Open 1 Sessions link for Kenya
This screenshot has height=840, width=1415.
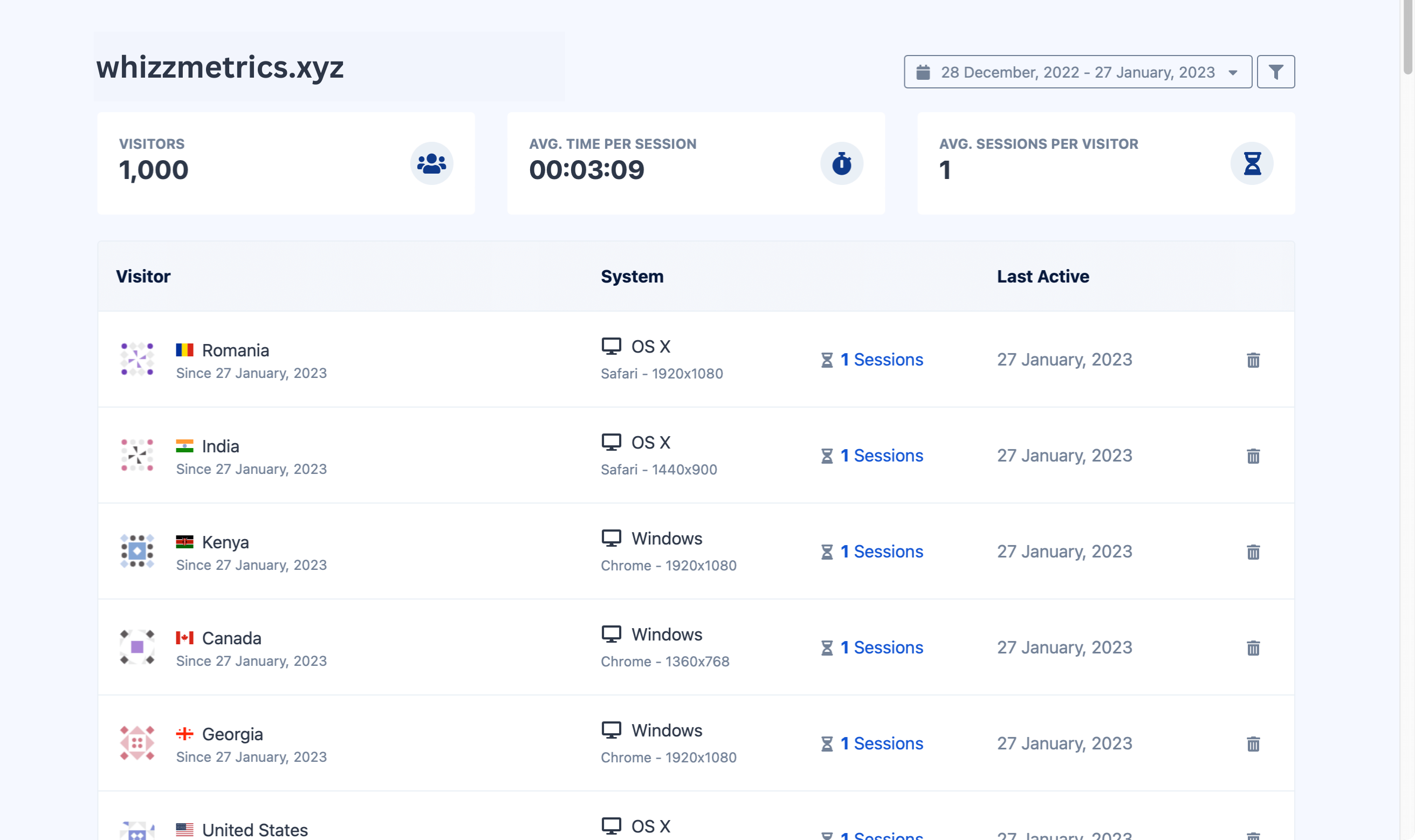pos(881,552)
